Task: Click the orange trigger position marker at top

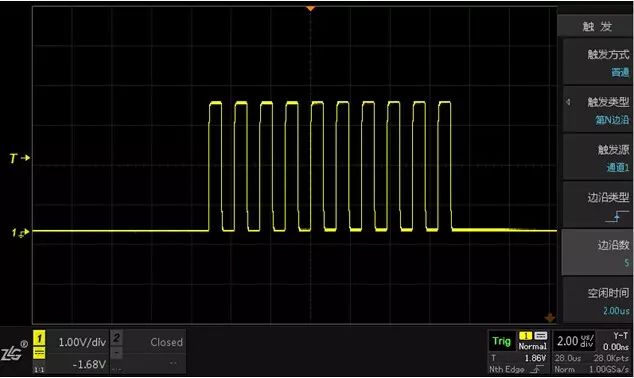Action: 310,8
